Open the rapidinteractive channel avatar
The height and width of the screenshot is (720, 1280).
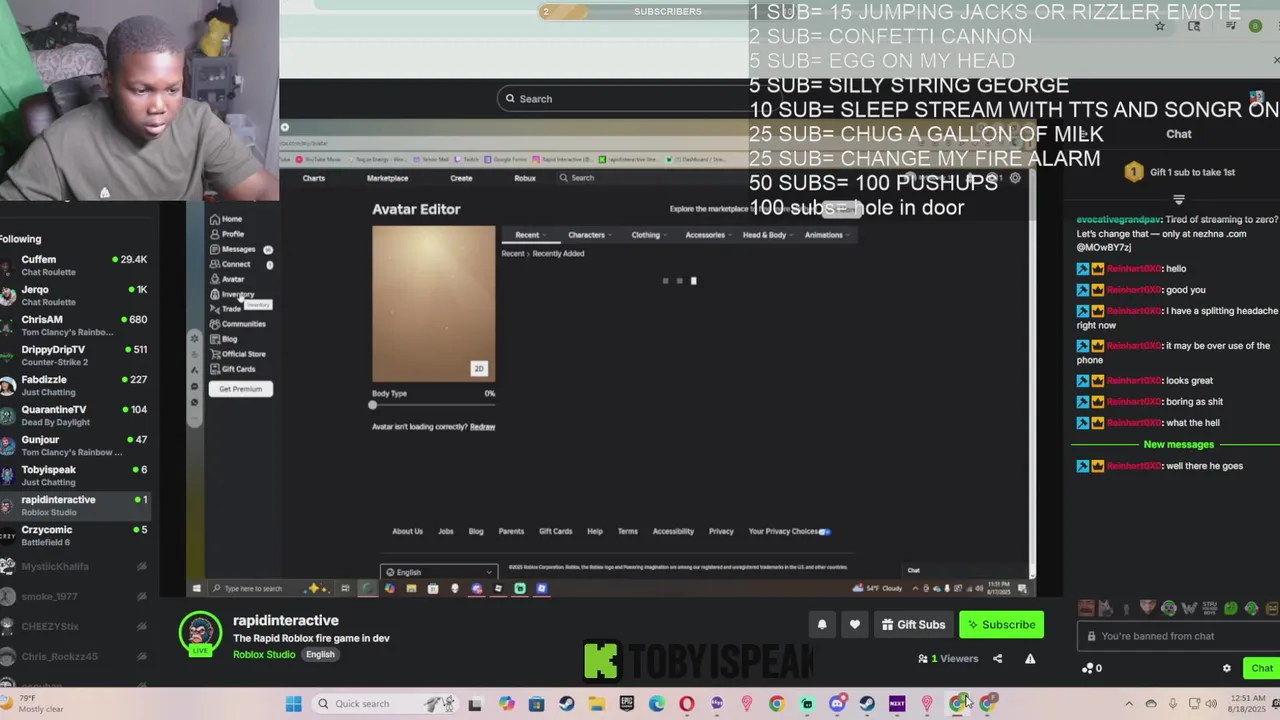[200, 632]
